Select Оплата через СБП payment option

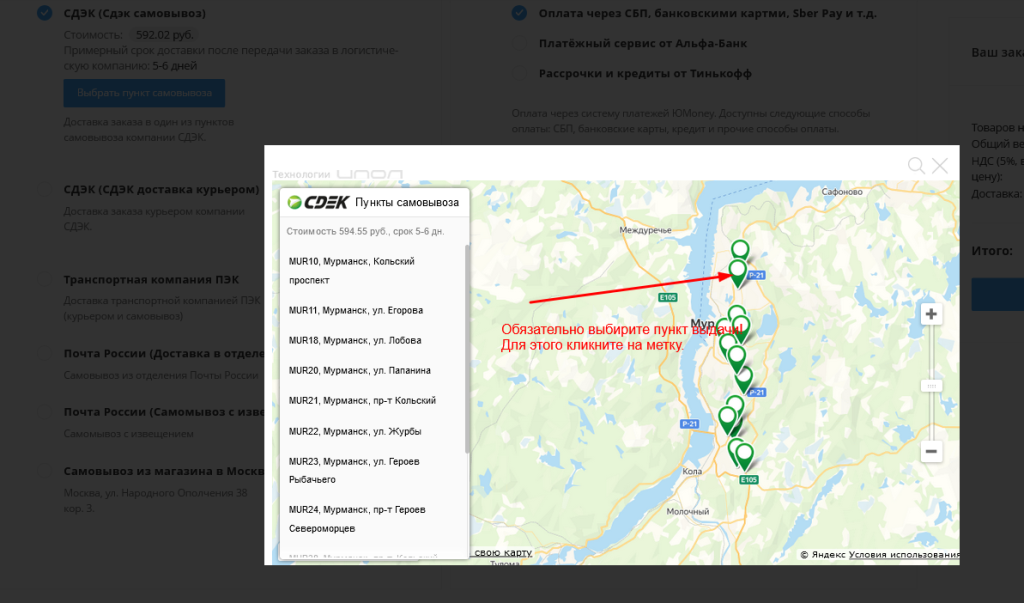pos(519,13)
